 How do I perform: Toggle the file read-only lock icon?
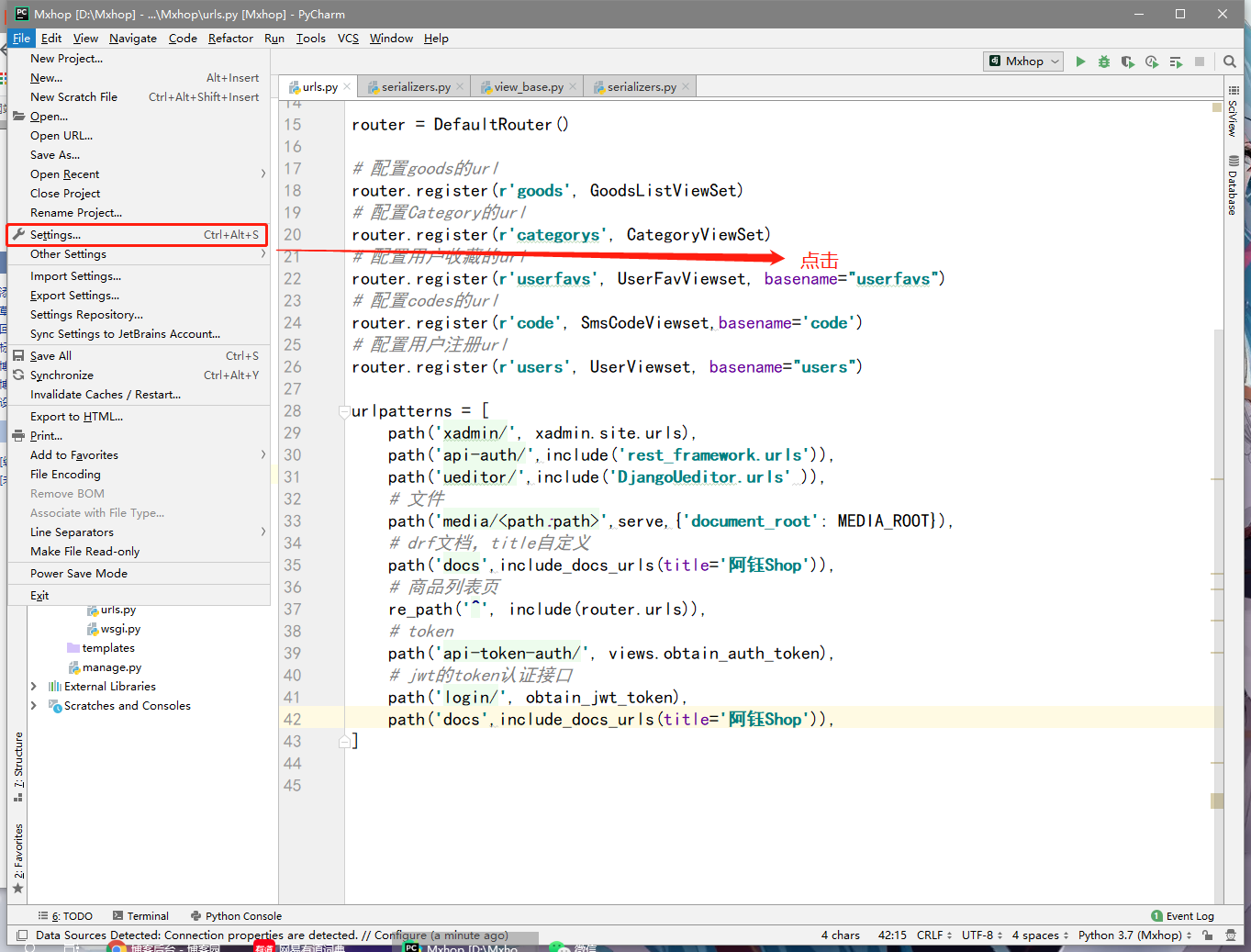[x=1207, y=935]
